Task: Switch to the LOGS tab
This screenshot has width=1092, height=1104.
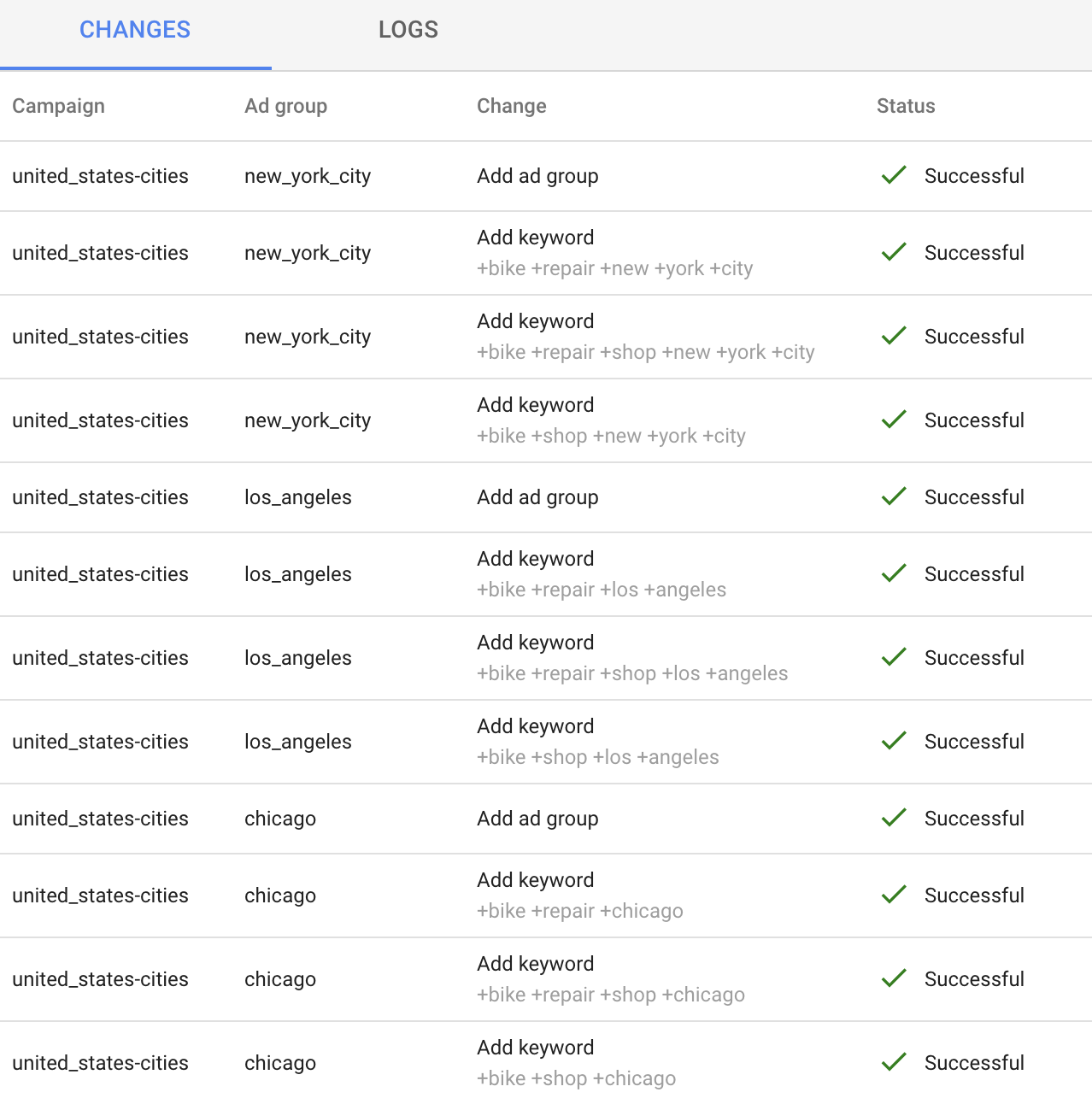Action: click(408, 30)
